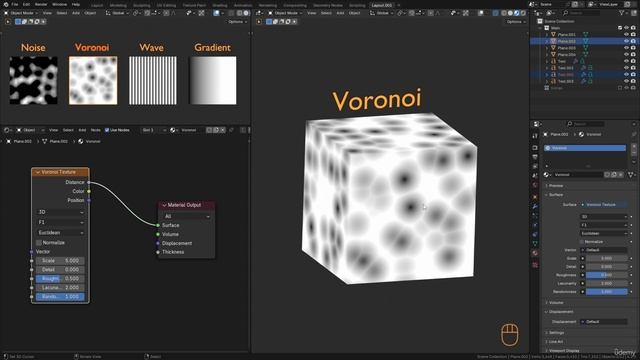The height and width of the screenshot is (360, 640).
Task: Open Options dropdown in left viewport
Action: [237, 22]
